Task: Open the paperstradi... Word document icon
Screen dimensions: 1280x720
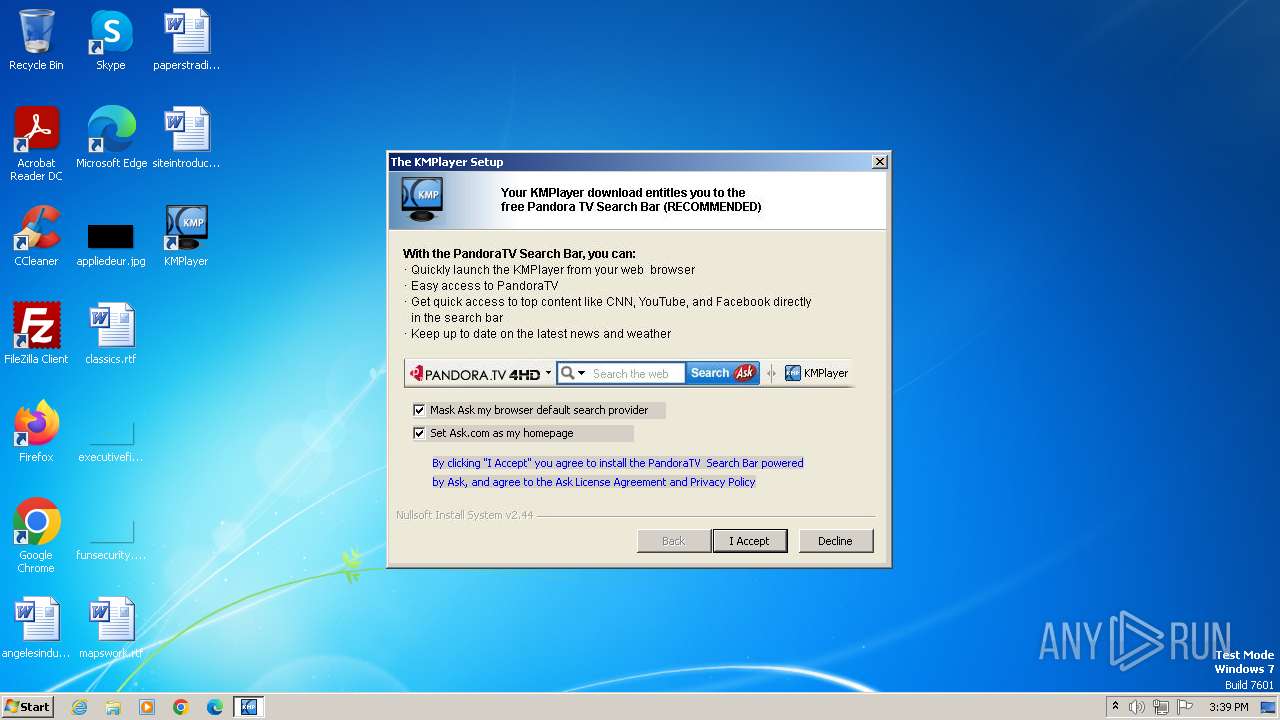Action: (186, 40)
